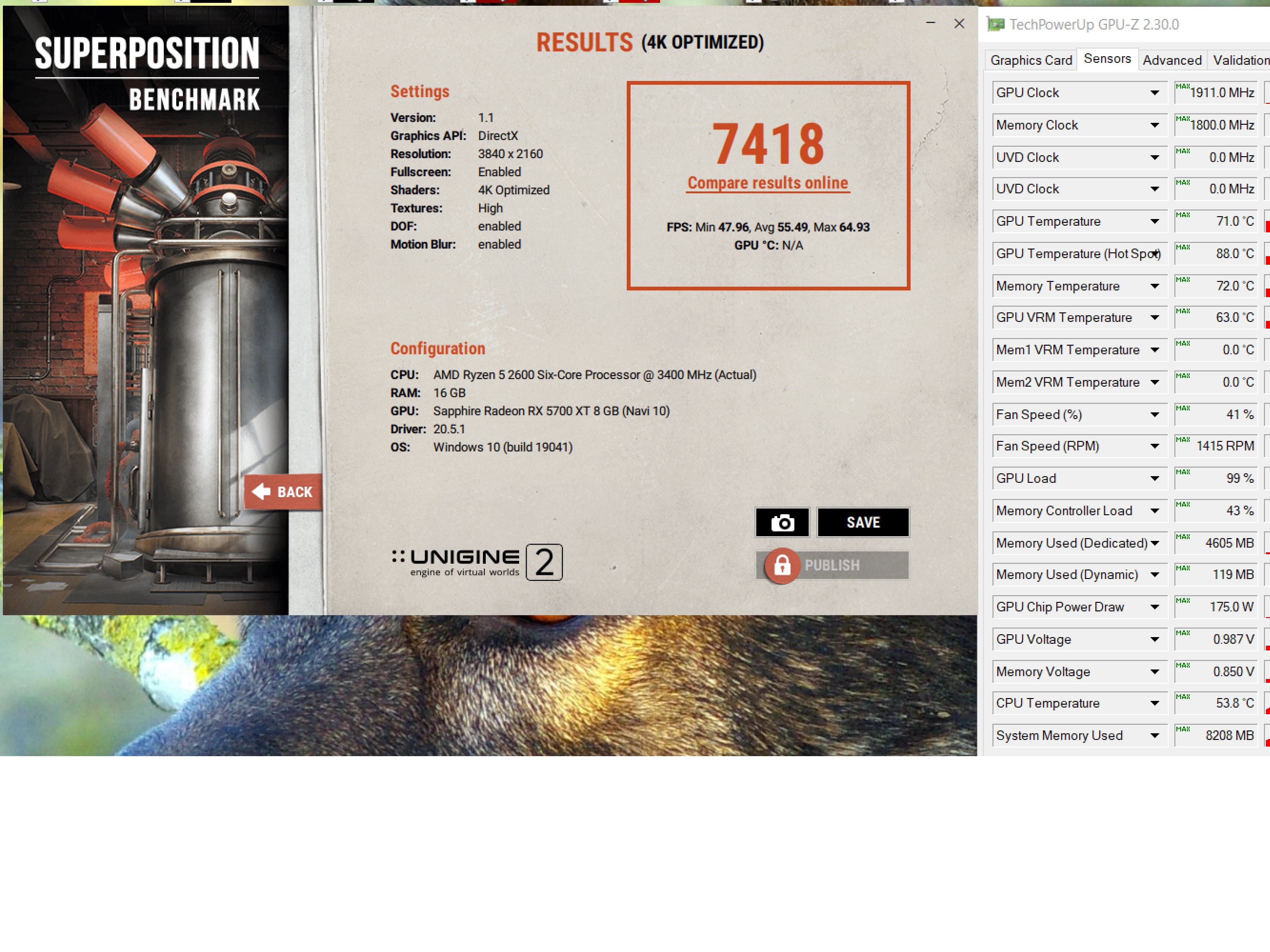This screenshot has height=952, width=1270.
Task: Expand the GPU Clock sensor dropdown
Action: tap(1155, 92)
